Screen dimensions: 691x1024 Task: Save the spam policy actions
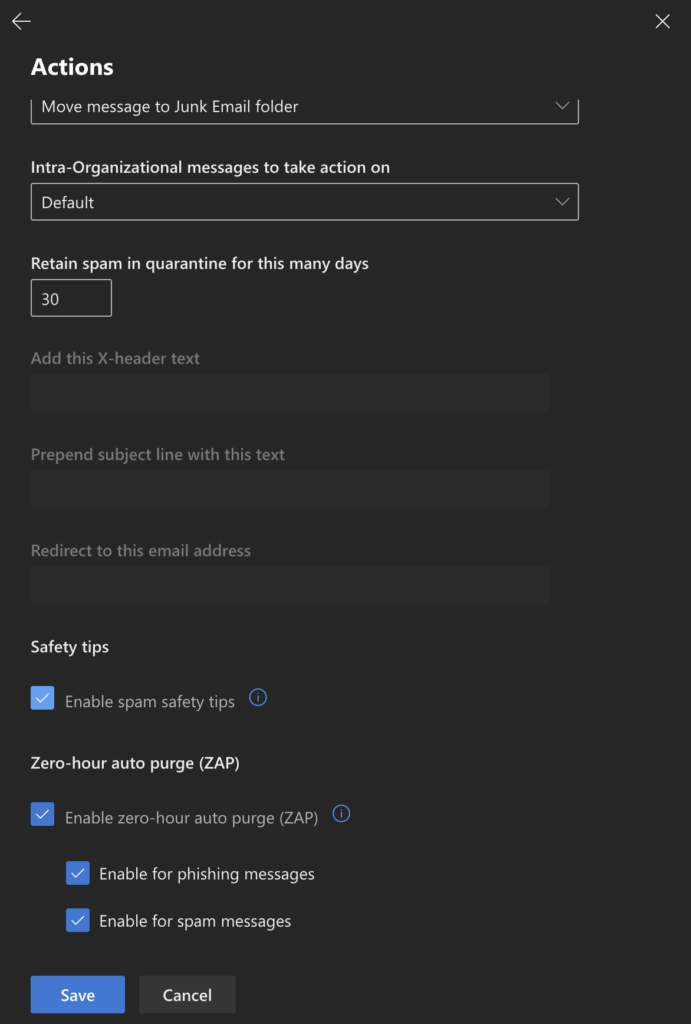click(x=77, y=995)
